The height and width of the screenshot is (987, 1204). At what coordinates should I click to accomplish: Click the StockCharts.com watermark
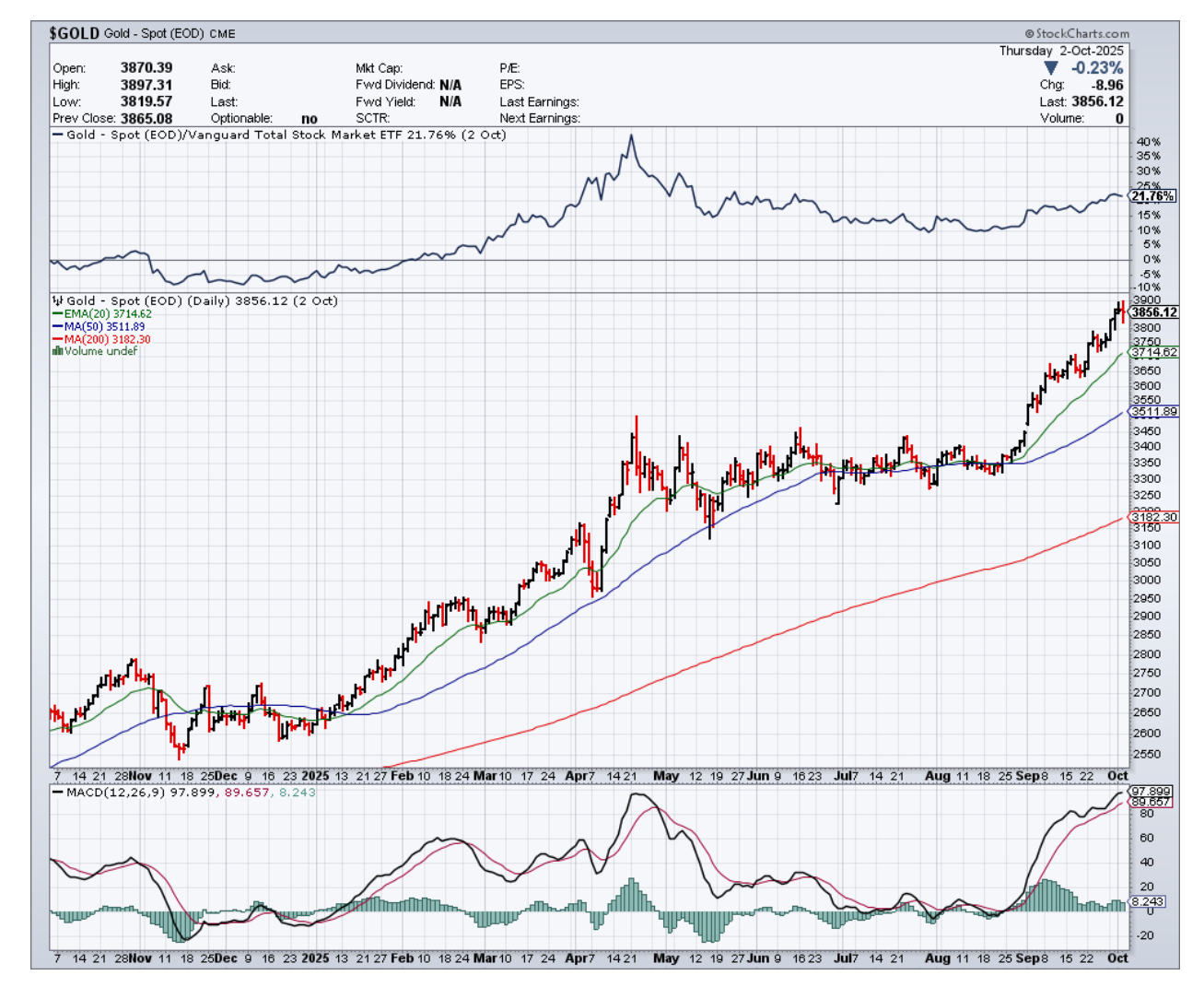pyautogui.click(x=1076, y=33)
